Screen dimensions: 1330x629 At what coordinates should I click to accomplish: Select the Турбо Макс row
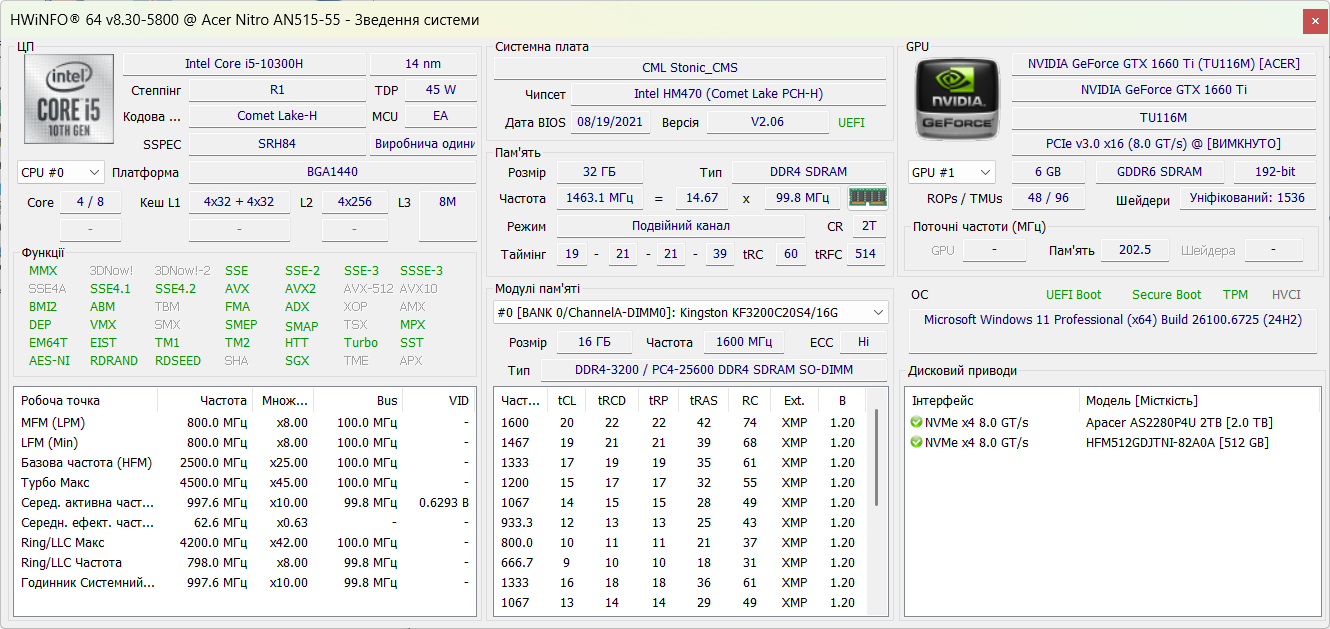point(245,483)
